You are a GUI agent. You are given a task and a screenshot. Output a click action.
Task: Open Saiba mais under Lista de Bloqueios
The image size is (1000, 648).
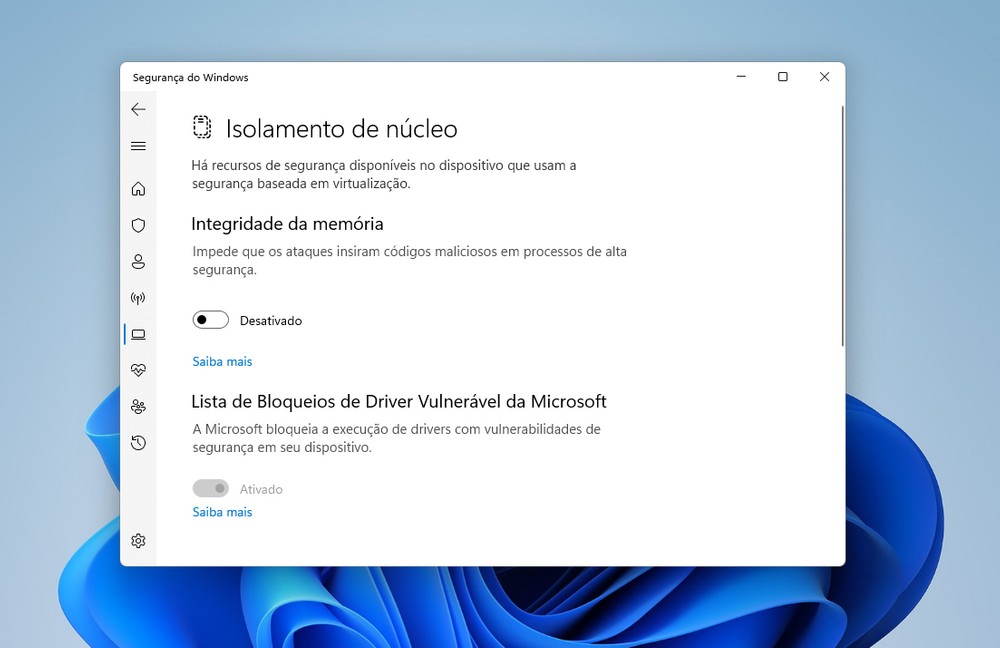(223, 512)
